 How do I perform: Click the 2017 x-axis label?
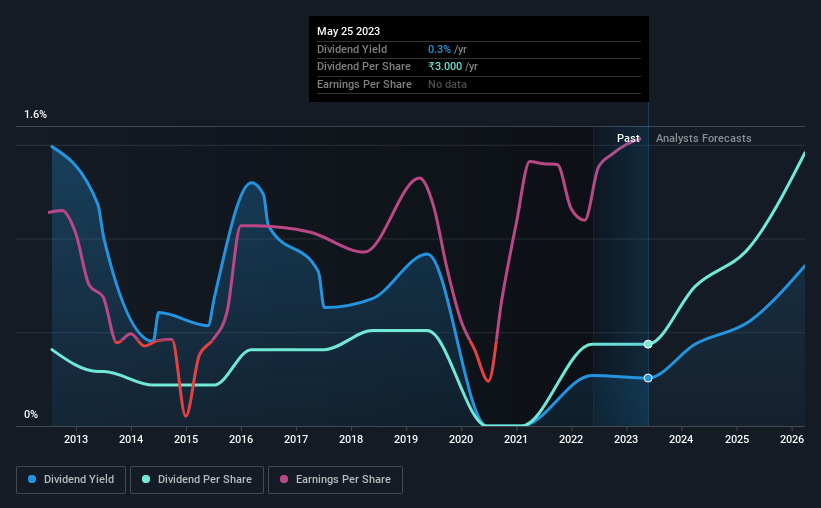point(296,439)
